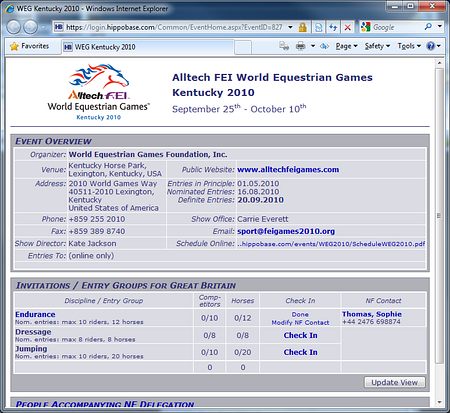
Task: Click the show director name Kate Jackson
Action: 92,243
